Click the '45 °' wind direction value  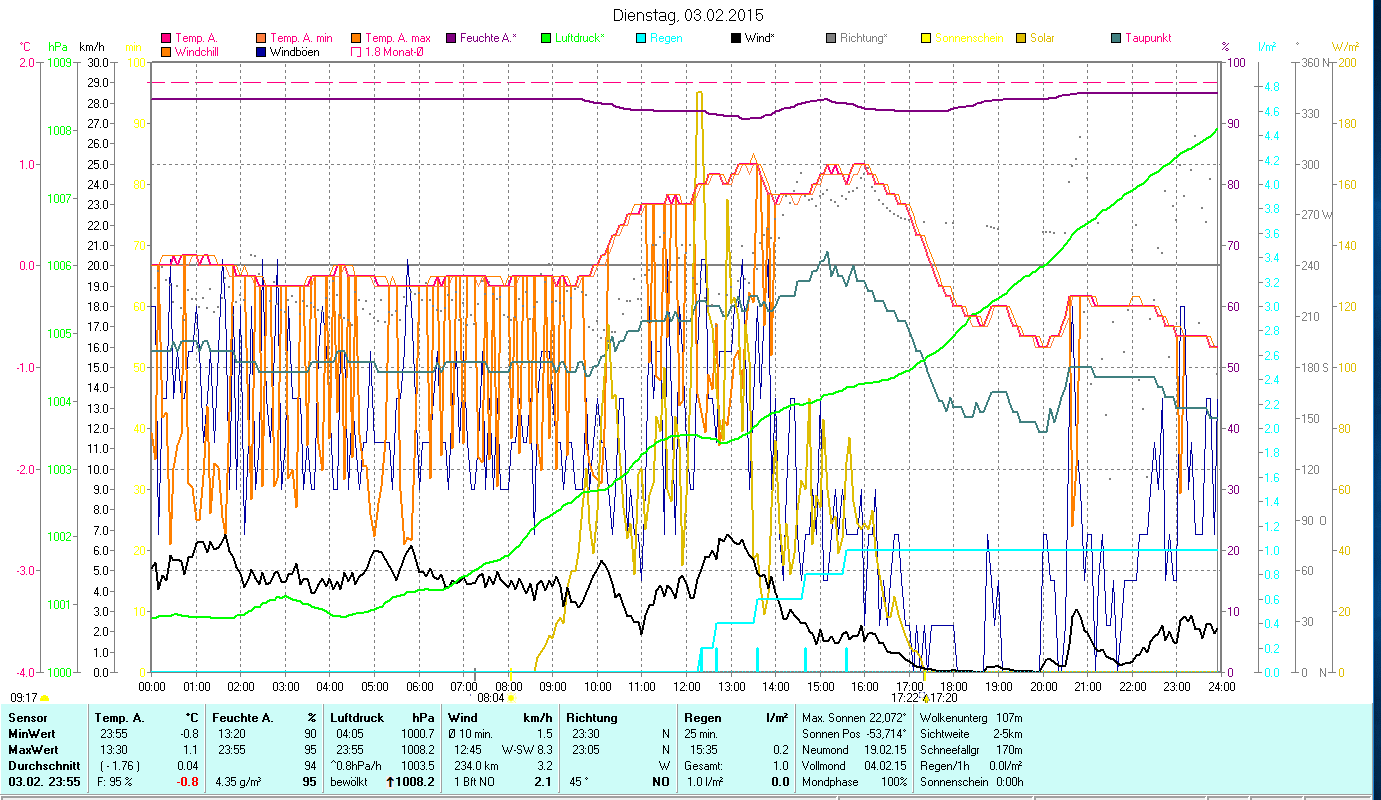[x=579, y=782]
